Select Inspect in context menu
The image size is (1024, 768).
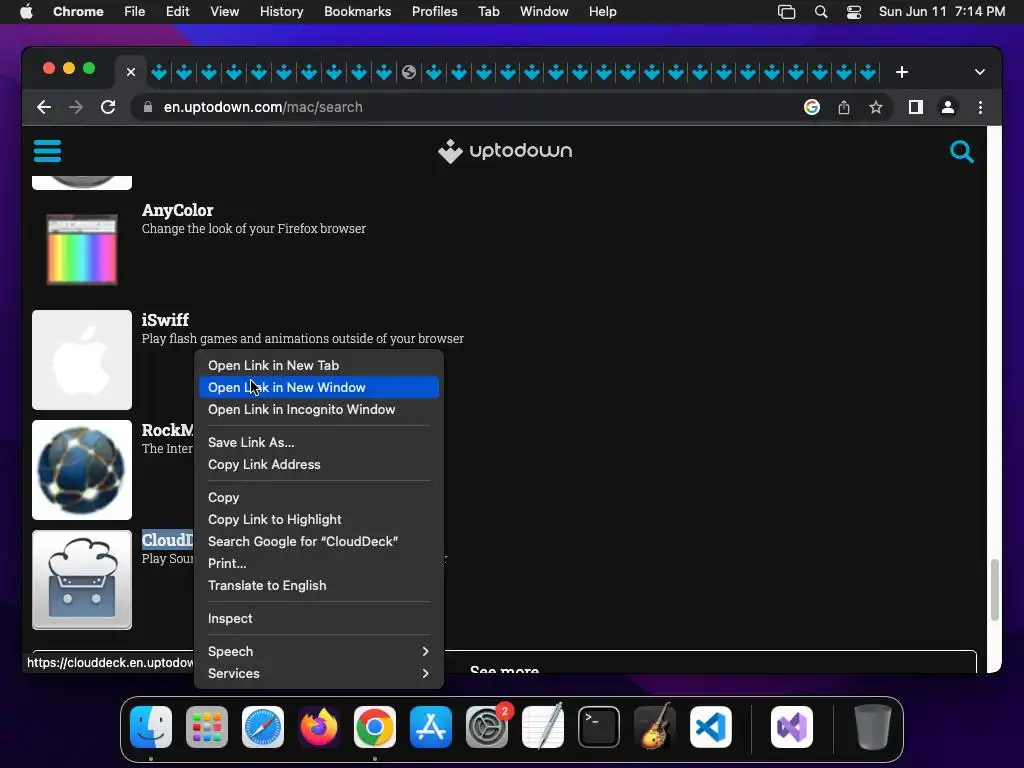pyautogui.click(x=319, y=618)
